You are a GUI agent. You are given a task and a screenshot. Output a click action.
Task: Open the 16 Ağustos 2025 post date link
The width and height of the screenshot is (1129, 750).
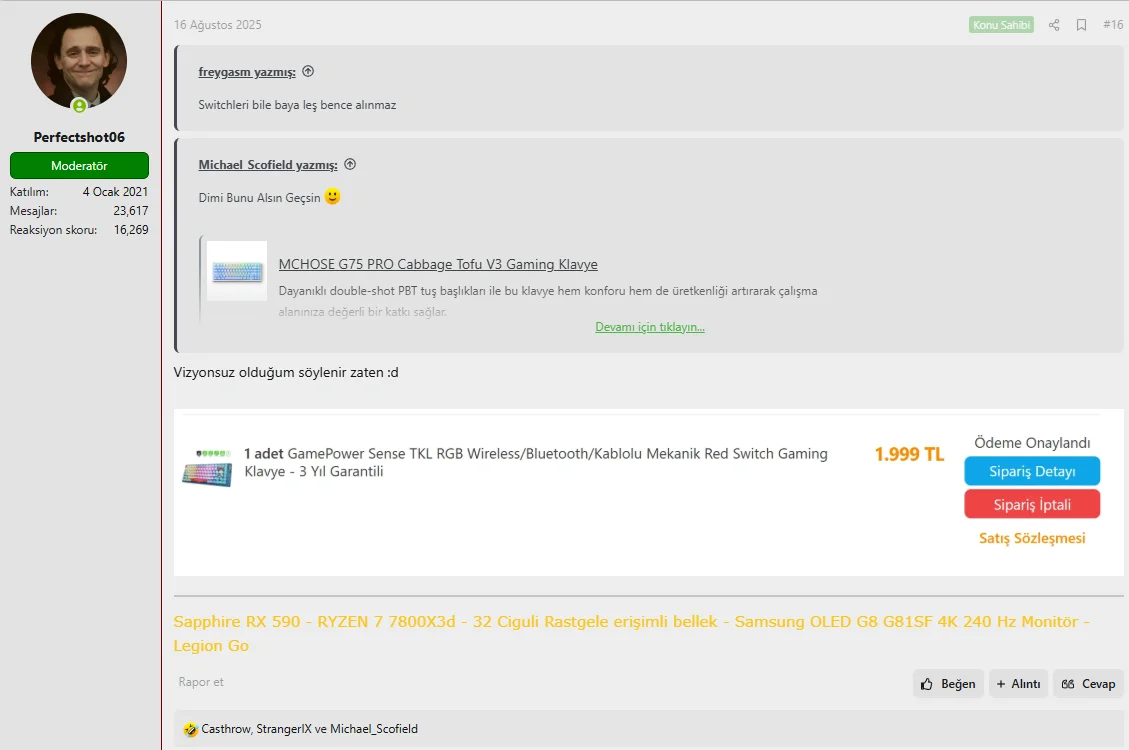coord(217,24)
